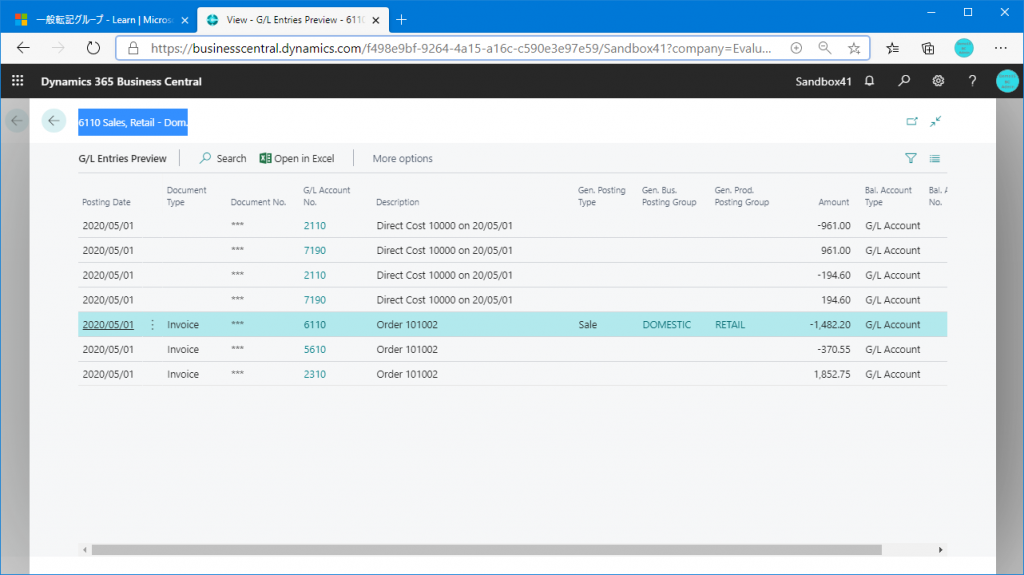
Task: Click the Dynamics 365 Business Central title
Action: [121, 81]
